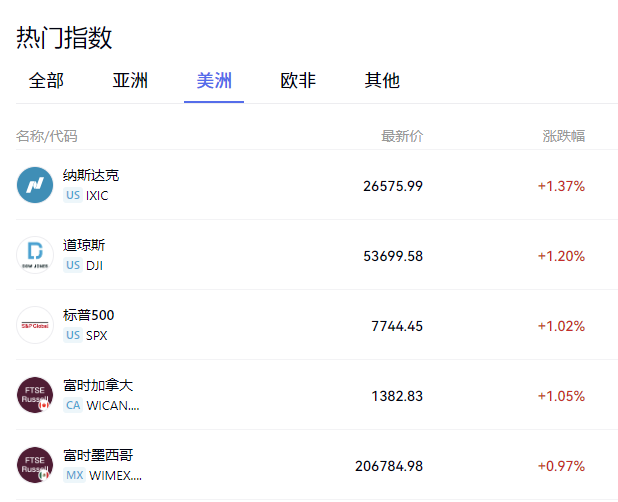Click the +0.97% change value
This screenshot has width=618, height=502.
coord(561,466)
